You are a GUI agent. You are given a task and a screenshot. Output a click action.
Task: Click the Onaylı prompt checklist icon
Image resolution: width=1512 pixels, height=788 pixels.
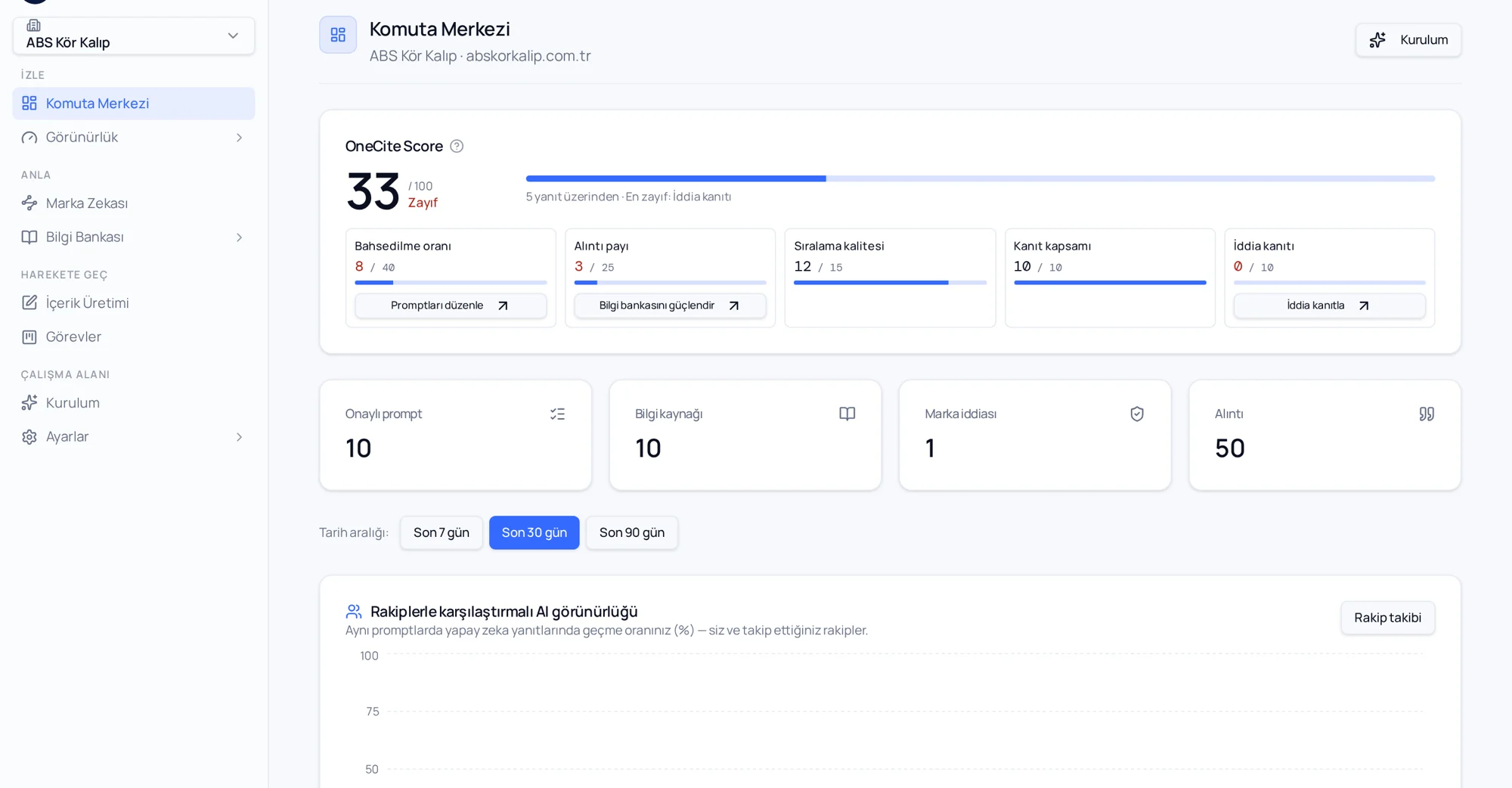point(557,414)
